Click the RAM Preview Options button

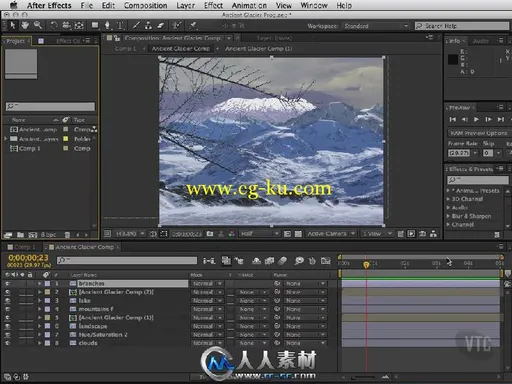point(479,133)
